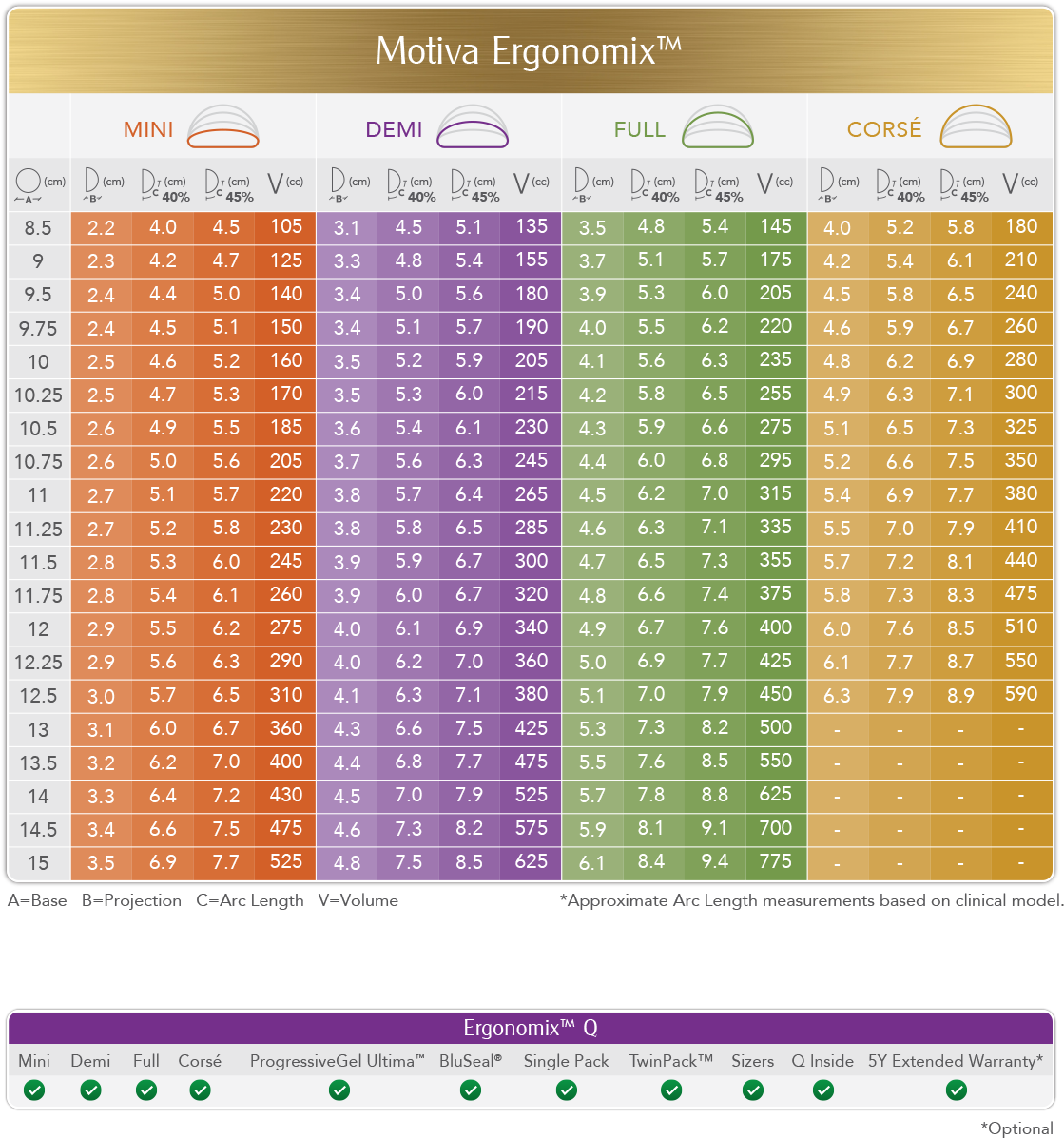Click the projection (B) icon under CORSÉ
The height and width of the screenshot is (1138, 1064).
[x=826, y=184]
